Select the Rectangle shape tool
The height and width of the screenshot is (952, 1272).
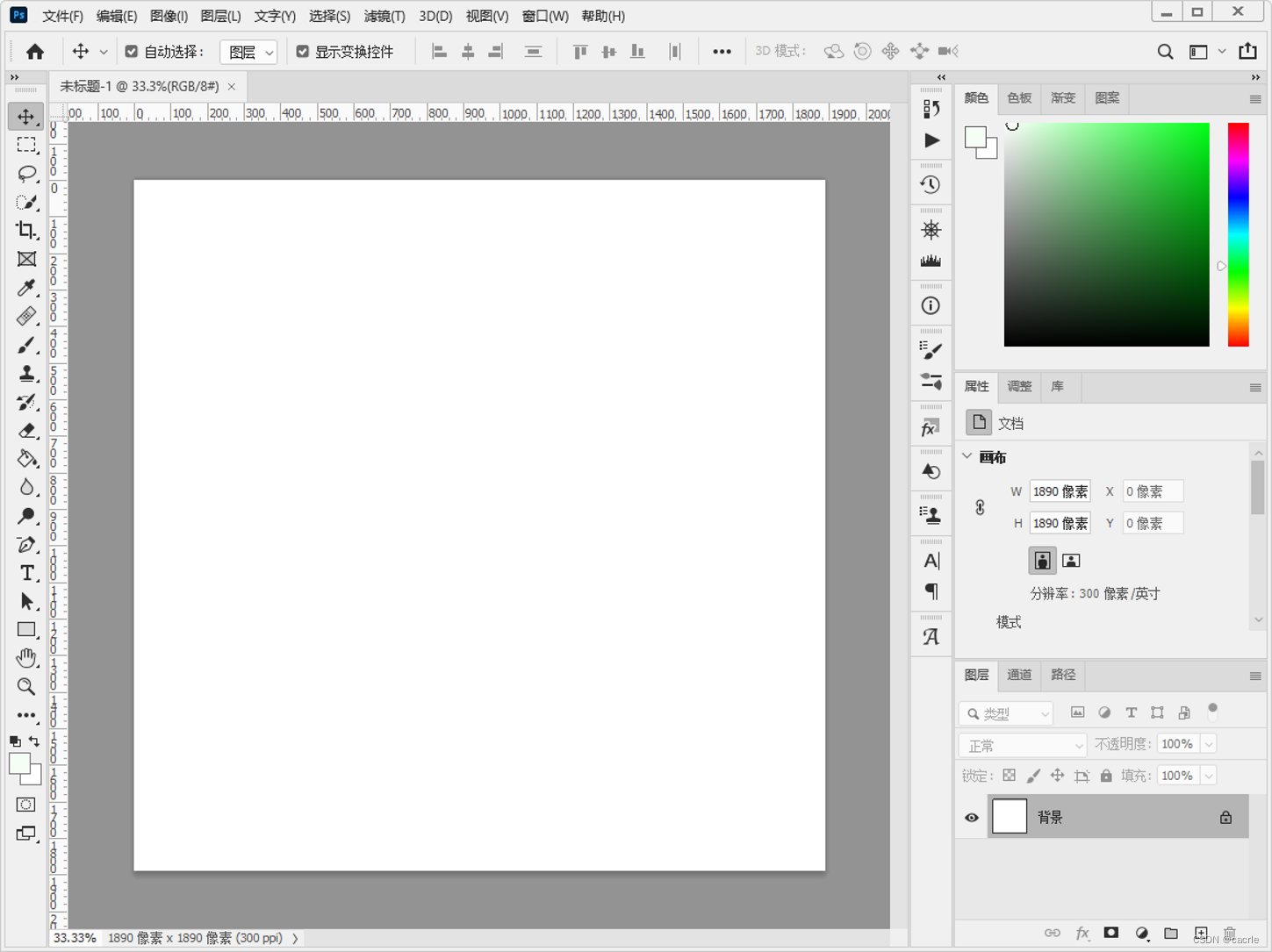26,629
